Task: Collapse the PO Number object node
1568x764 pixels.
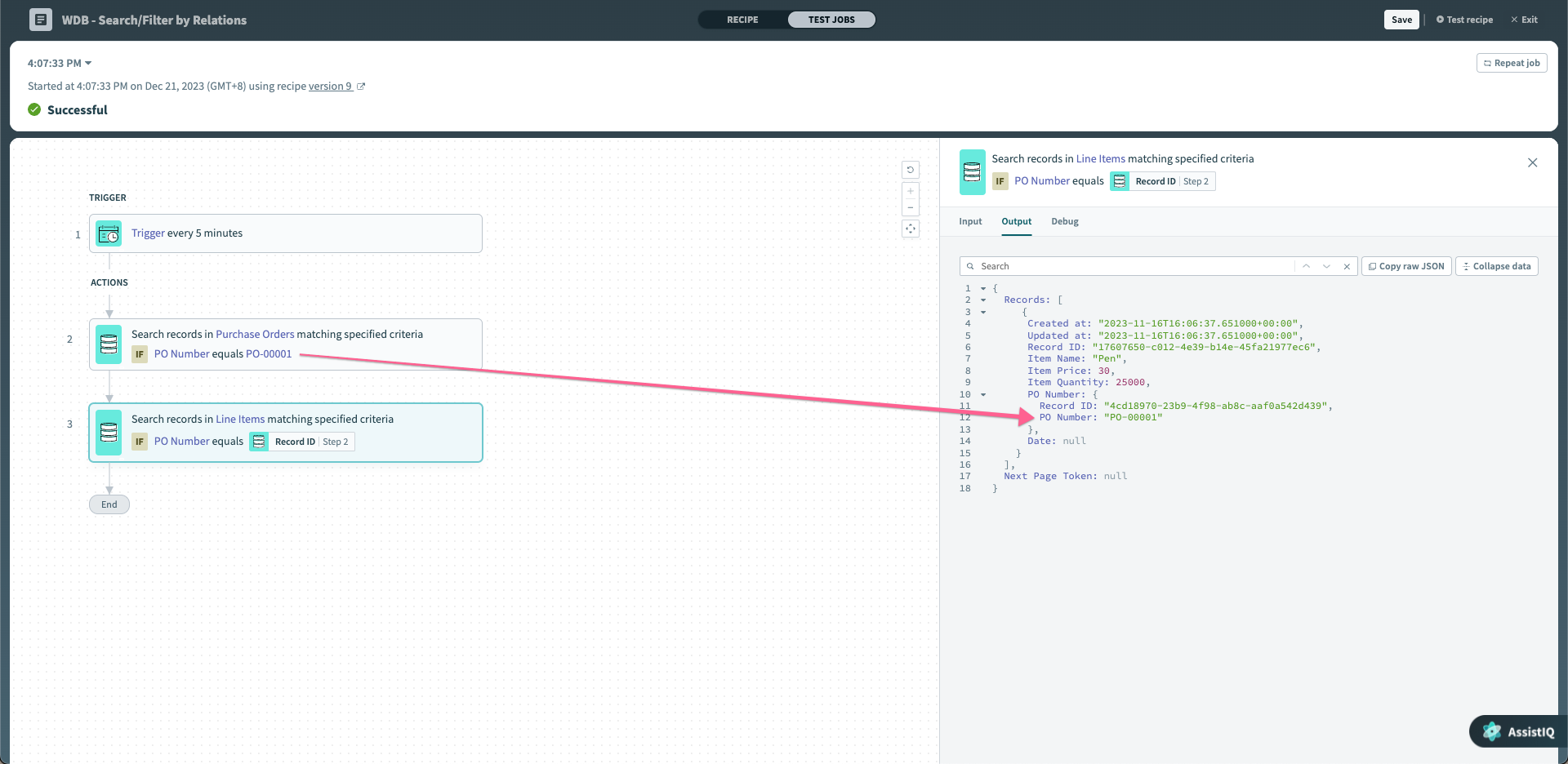Action: click(x=983, y=395)
